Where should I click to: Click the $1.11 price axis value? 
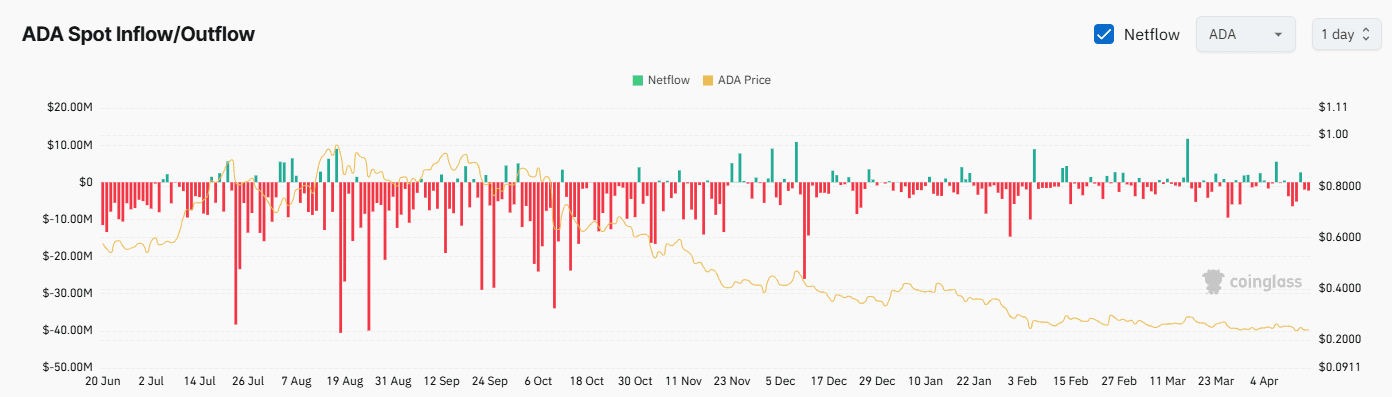pos(1332,108)
